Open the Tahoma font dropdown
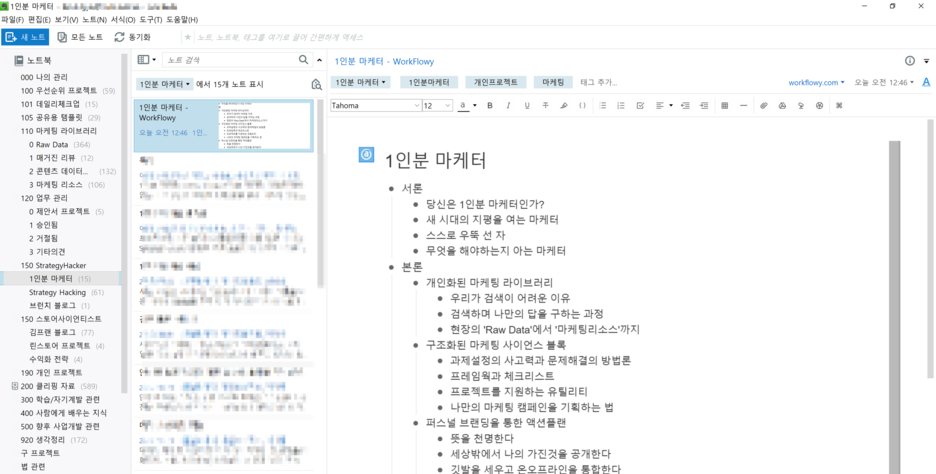This screenshot has height=474, width=936. (375, 106)
